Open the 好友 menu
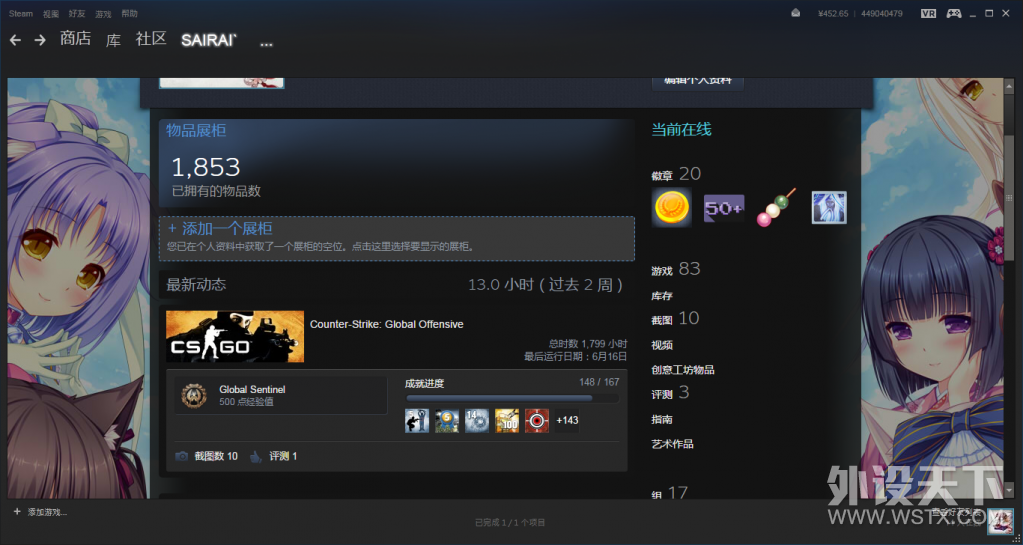This screenshot has height=545, width=1023. coord(76,14)
